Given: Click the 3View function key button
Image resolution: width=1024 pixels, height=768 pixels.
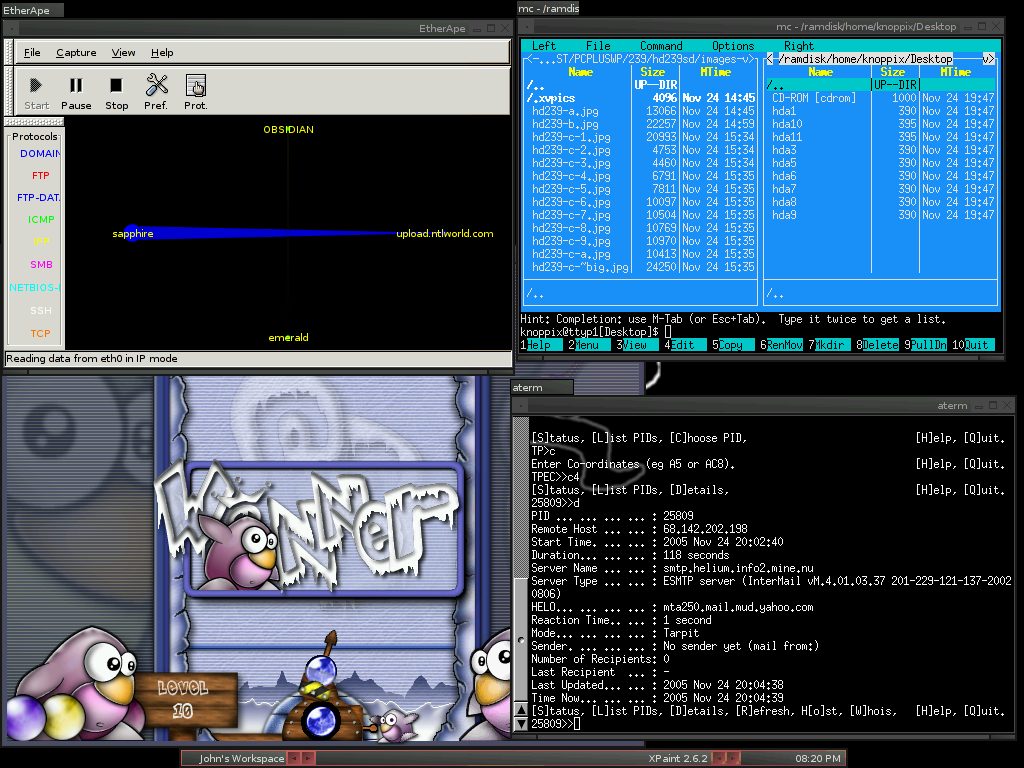Looking at the screenshot, I should [x=635, y=345].
